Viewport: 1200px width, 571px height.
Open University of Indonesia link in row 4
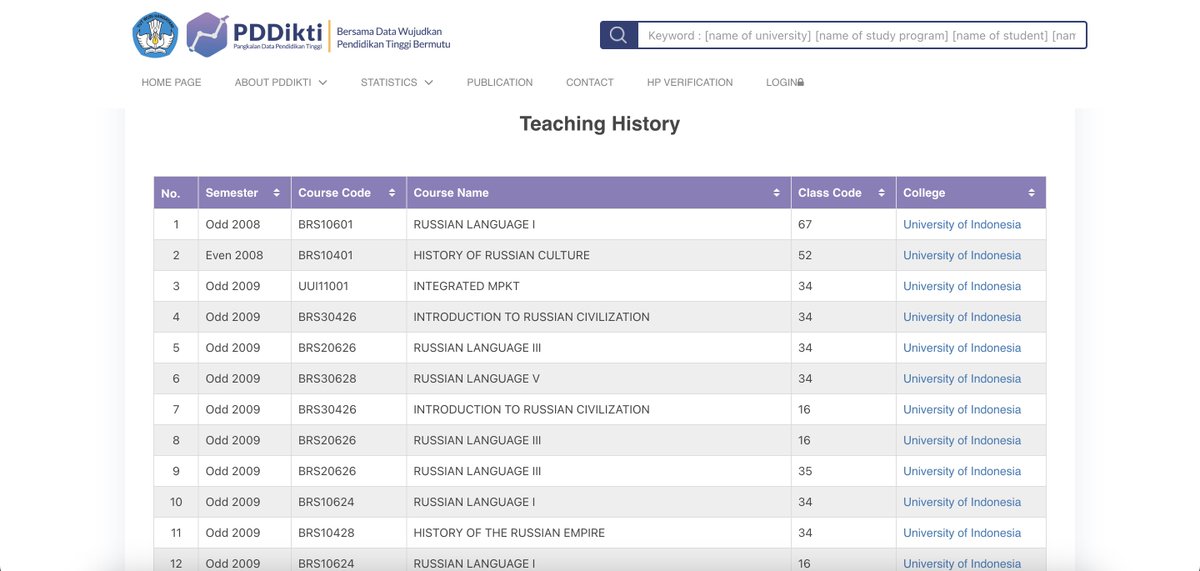click(x=962, y=317)
